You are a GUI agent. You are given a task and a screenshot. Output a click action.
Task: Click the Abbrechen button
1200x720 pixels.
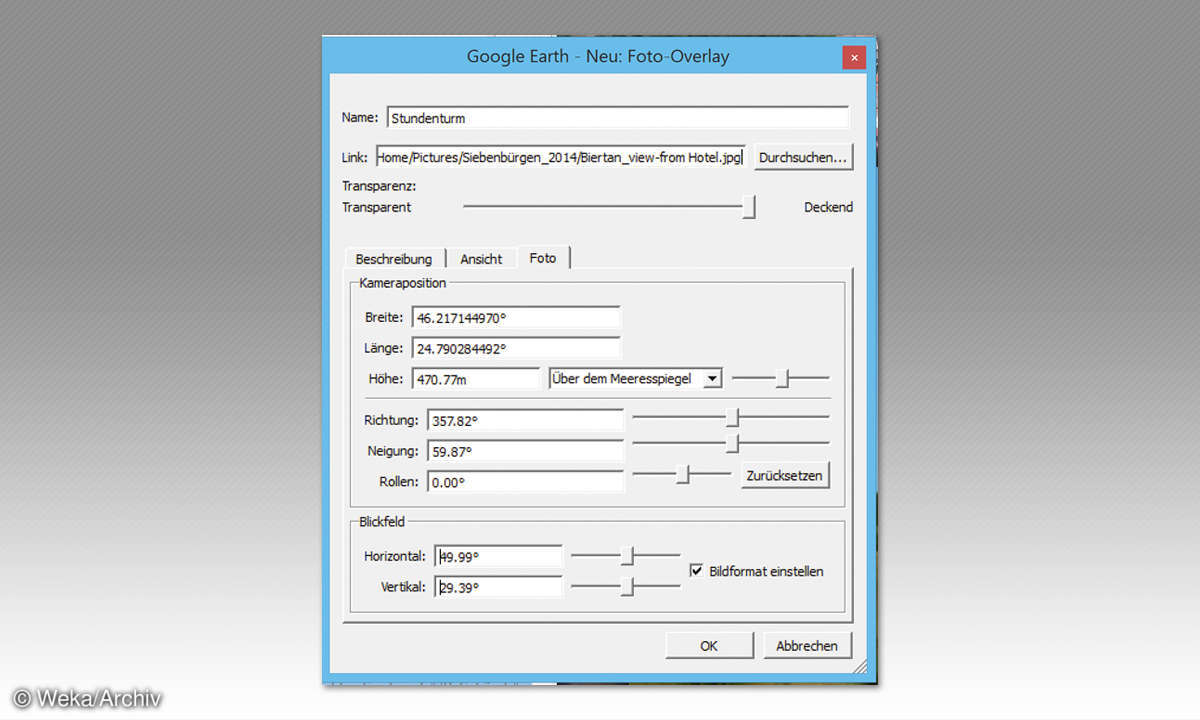pos(807,646)
